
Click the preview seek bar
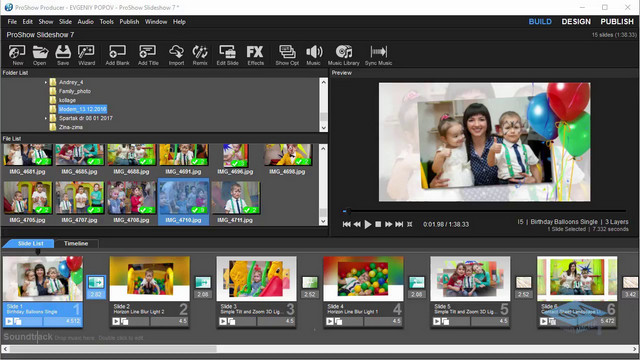click(484, 211)
